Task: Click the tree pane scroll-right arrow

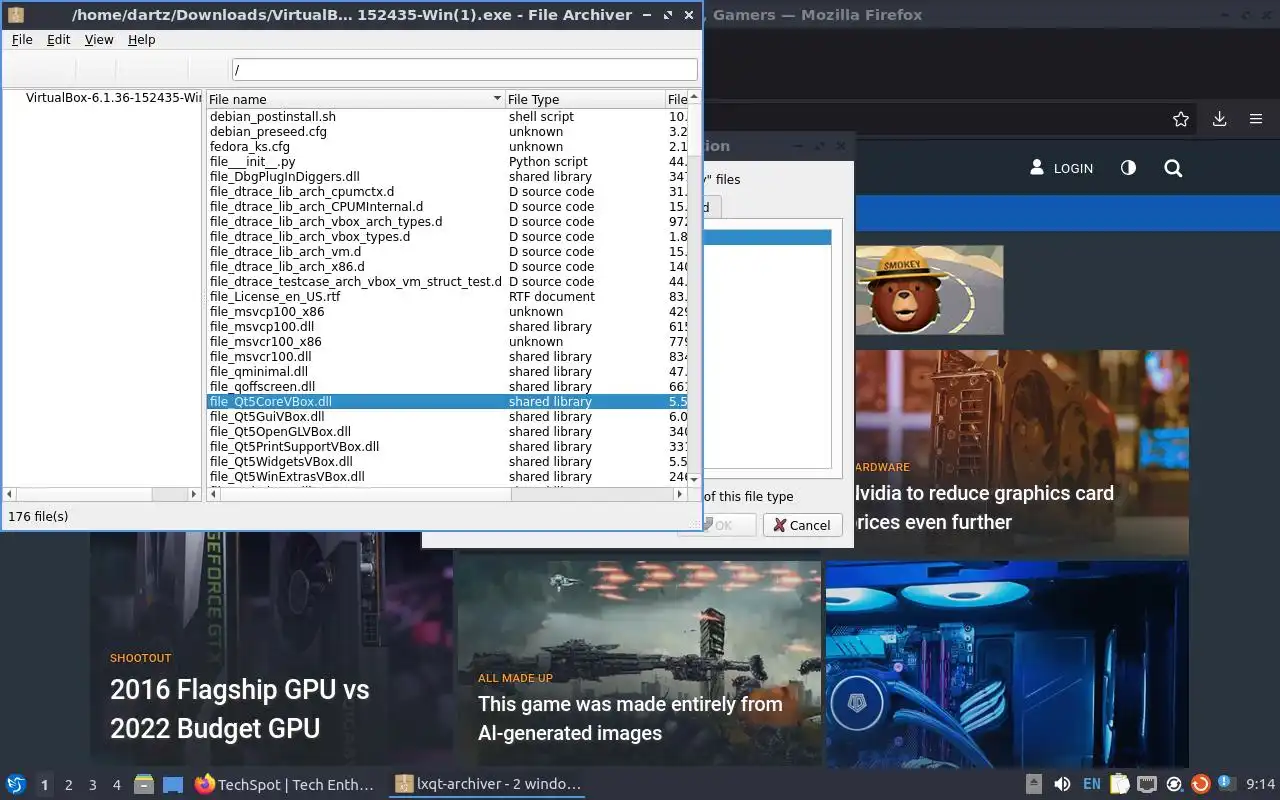Action: [195, 494]
